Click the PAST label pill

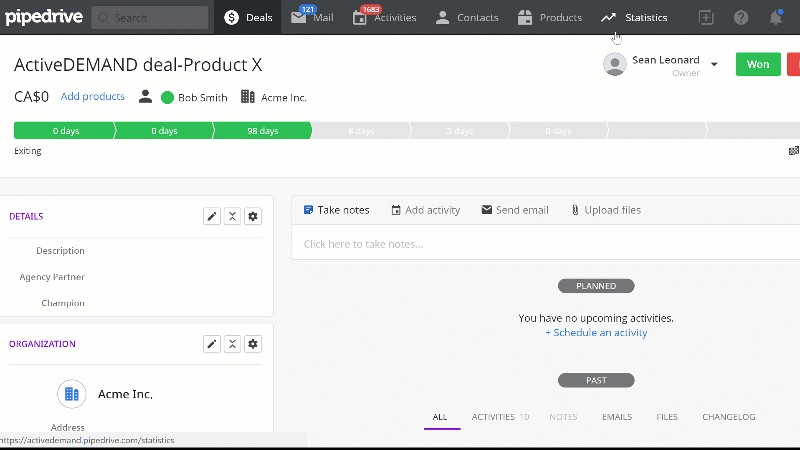pos(596,380)
